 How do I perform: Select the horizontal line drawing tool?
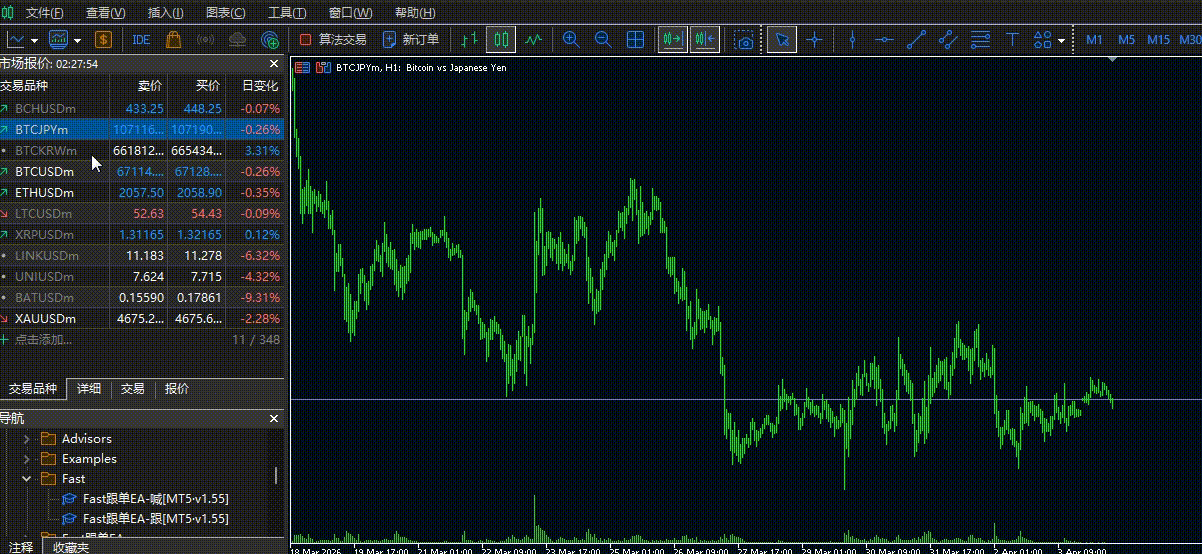pos(884,40)
